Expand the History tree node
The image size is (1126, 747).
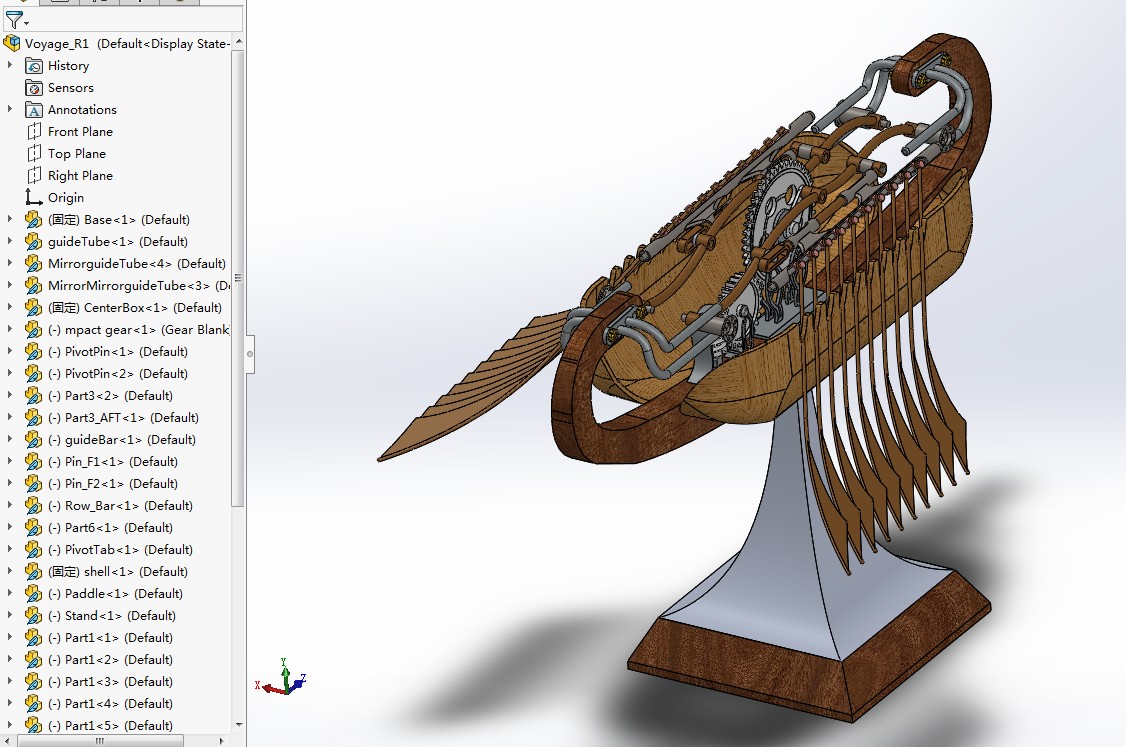click(x=10, y=66)
